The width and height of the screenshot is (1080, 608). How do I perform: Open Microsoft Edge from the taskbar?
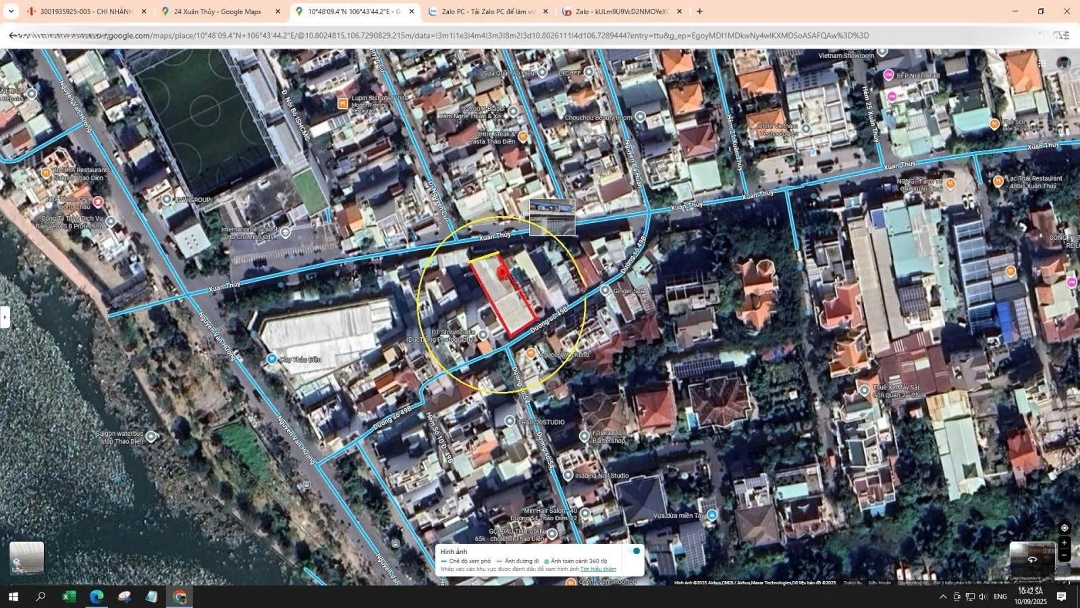(97, 597)
